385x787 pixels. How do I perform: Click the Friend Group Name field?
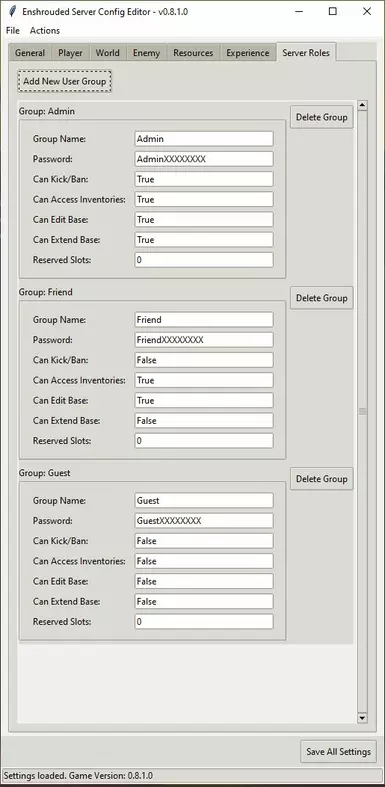coord(204,320)
